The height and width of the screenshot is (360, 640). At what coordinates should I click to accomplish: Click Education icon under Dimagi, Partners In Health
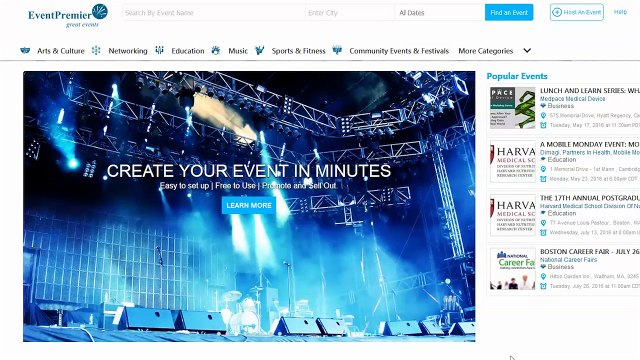tap(543, 160)
